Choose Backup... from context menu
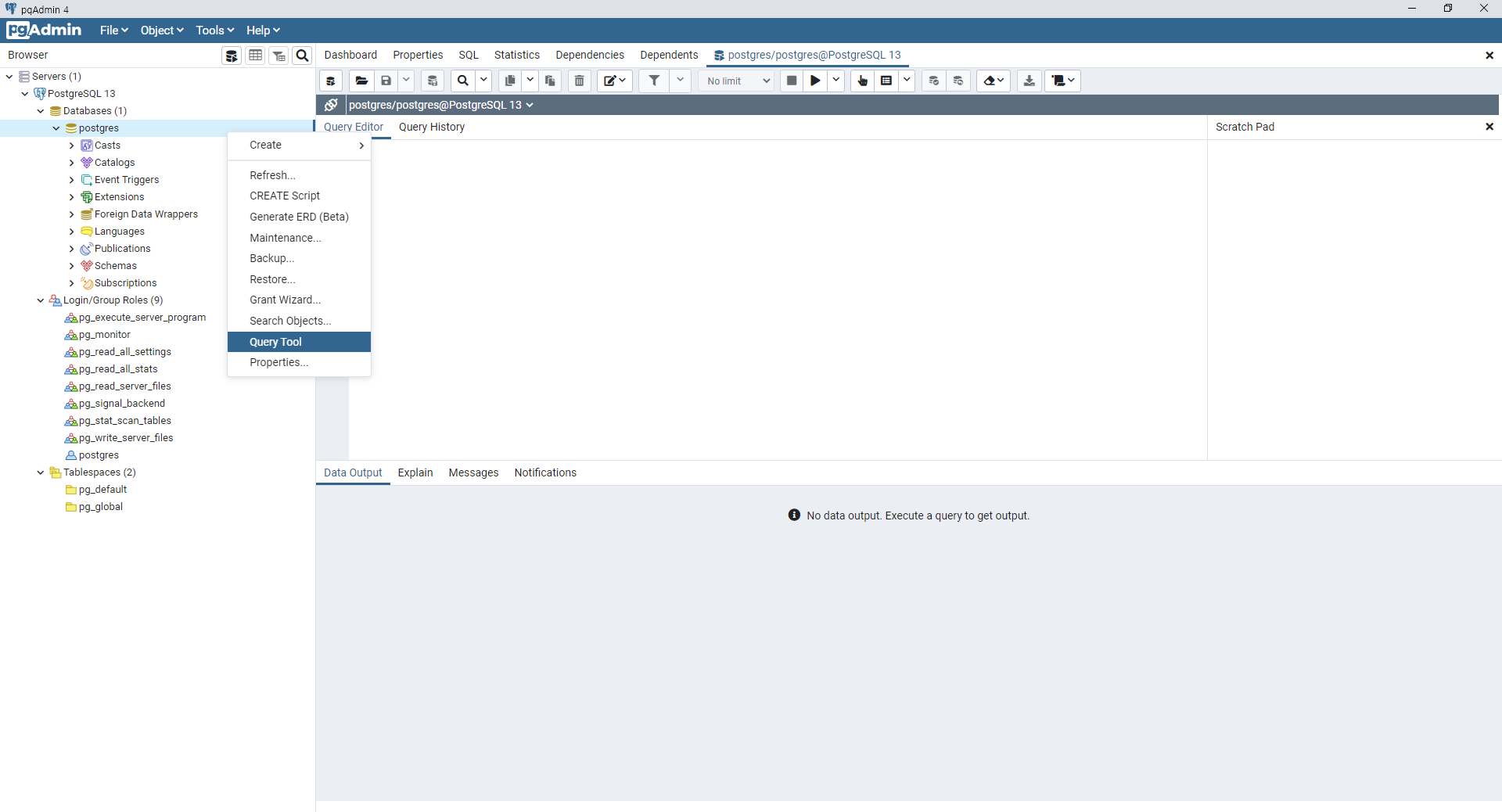Image resolution: width=1502 pixels, height=812 pixels. click(299, 258)
